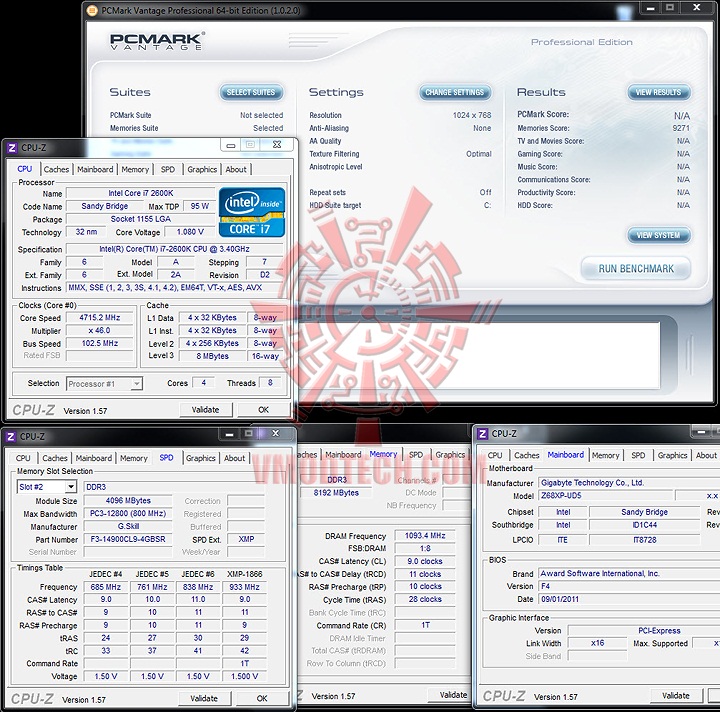Open About tab in the top CPU-Z window
The height and width of the screenshot is (712, 720).
tap(236, 169)
